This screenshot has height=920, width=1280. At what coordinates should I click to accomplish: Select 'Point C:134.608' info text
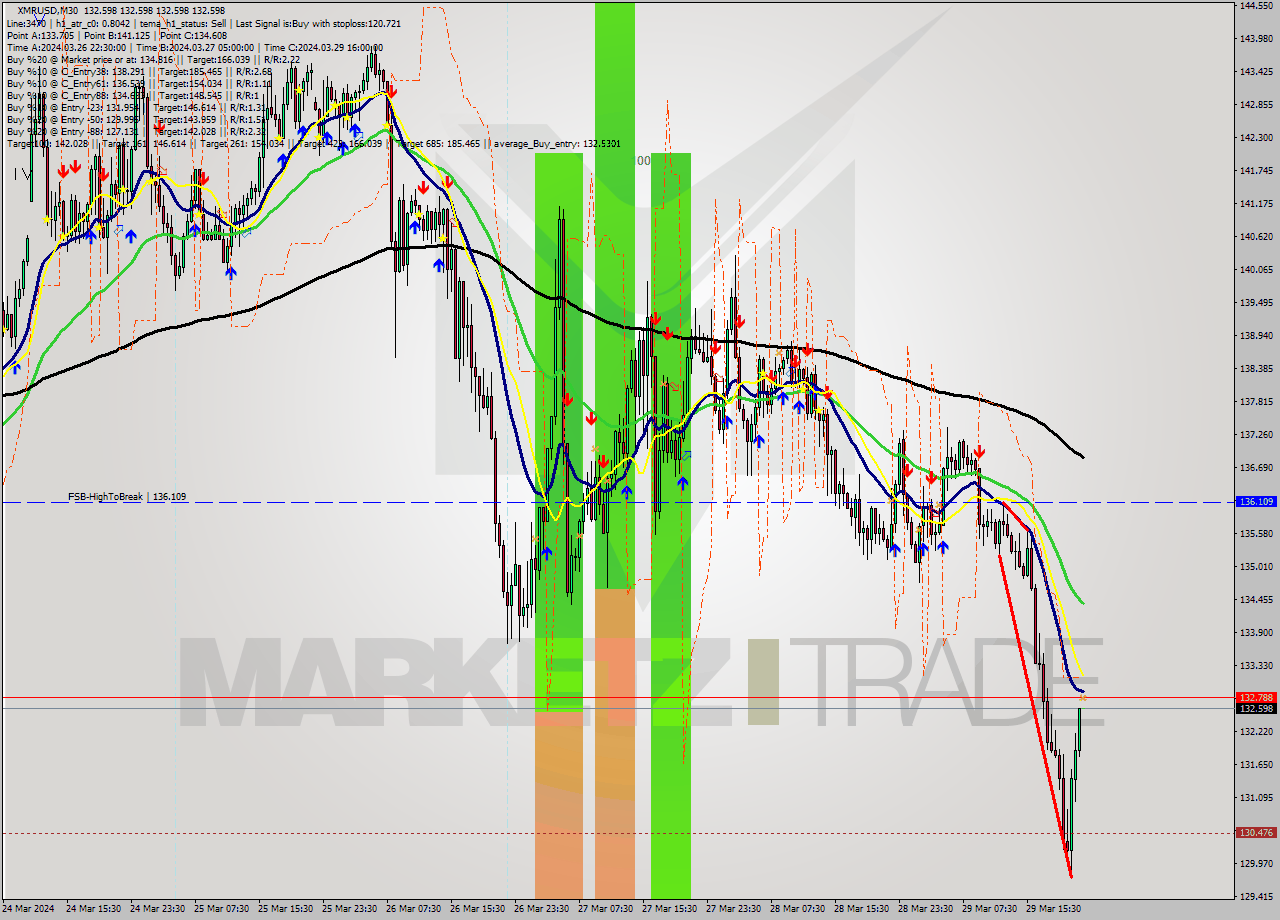tap(193, 35)
